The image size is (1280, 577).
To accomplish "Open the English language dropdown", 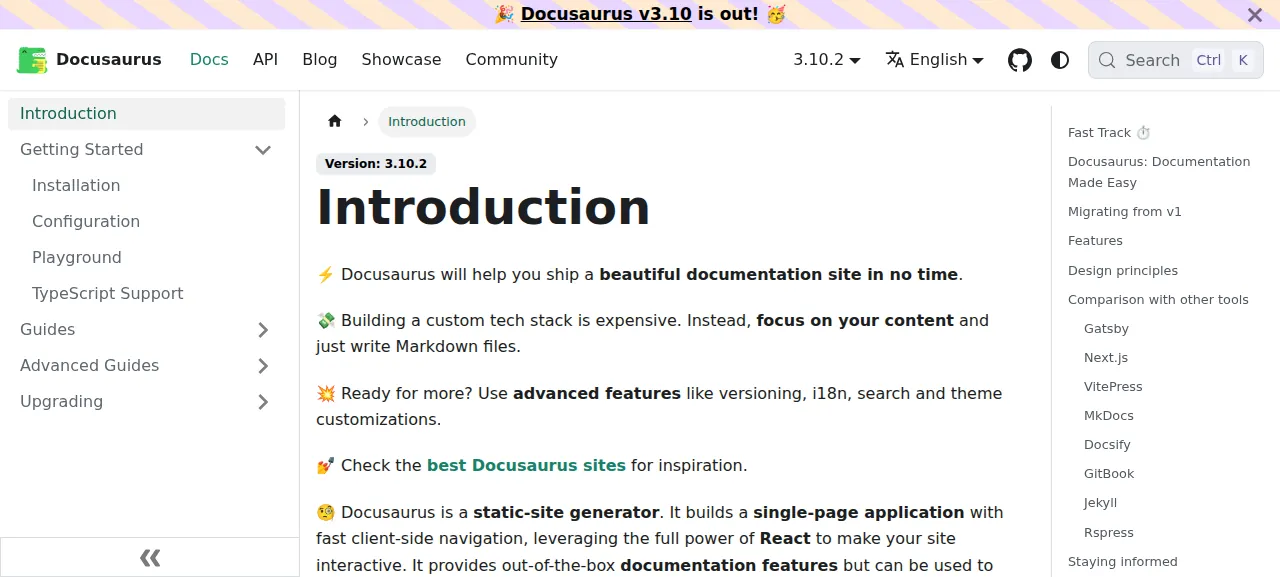I will 935,60.
